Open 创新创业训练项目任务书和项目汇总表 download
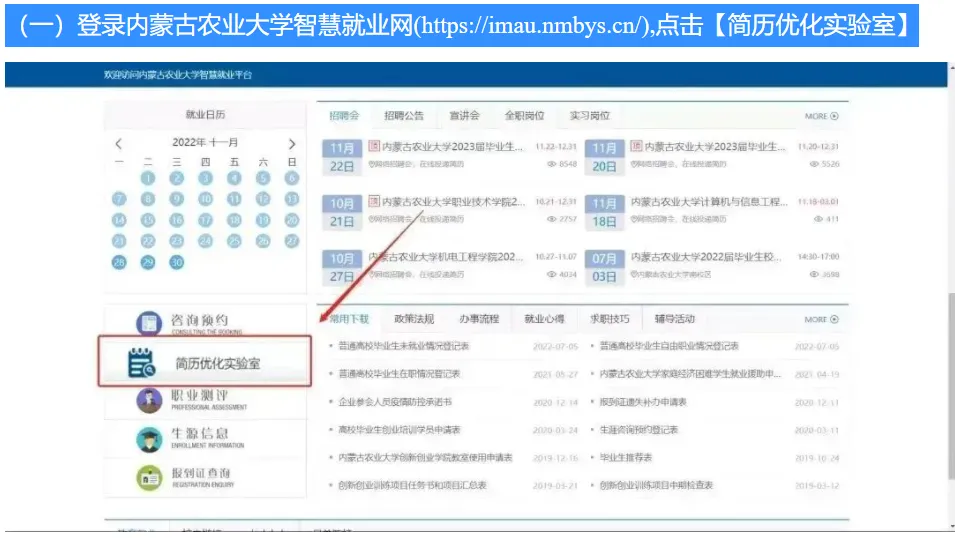 pos(412,486)
